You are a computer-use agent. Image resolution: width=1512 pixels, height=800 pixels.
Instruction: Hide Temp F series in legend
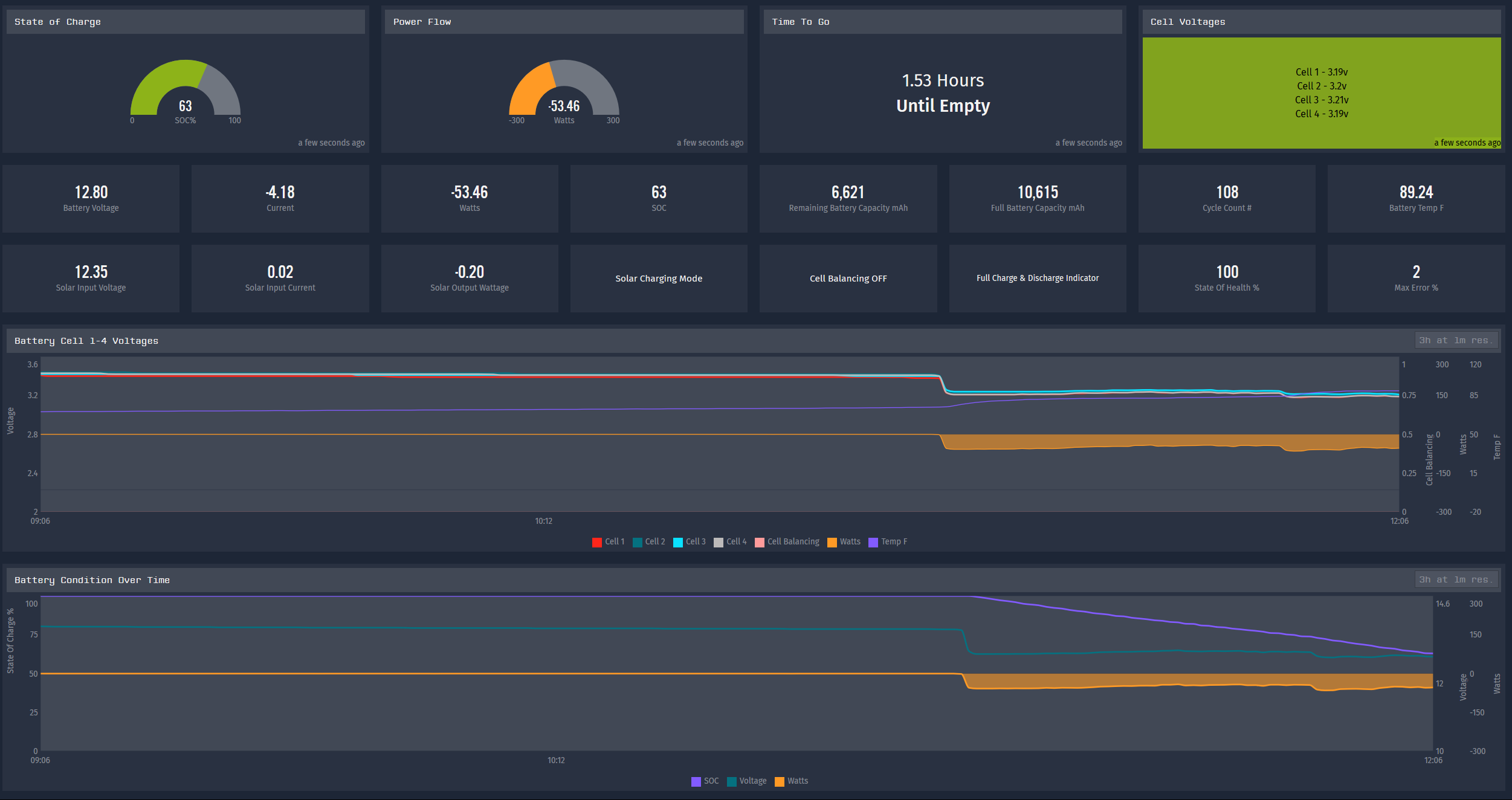893,542
